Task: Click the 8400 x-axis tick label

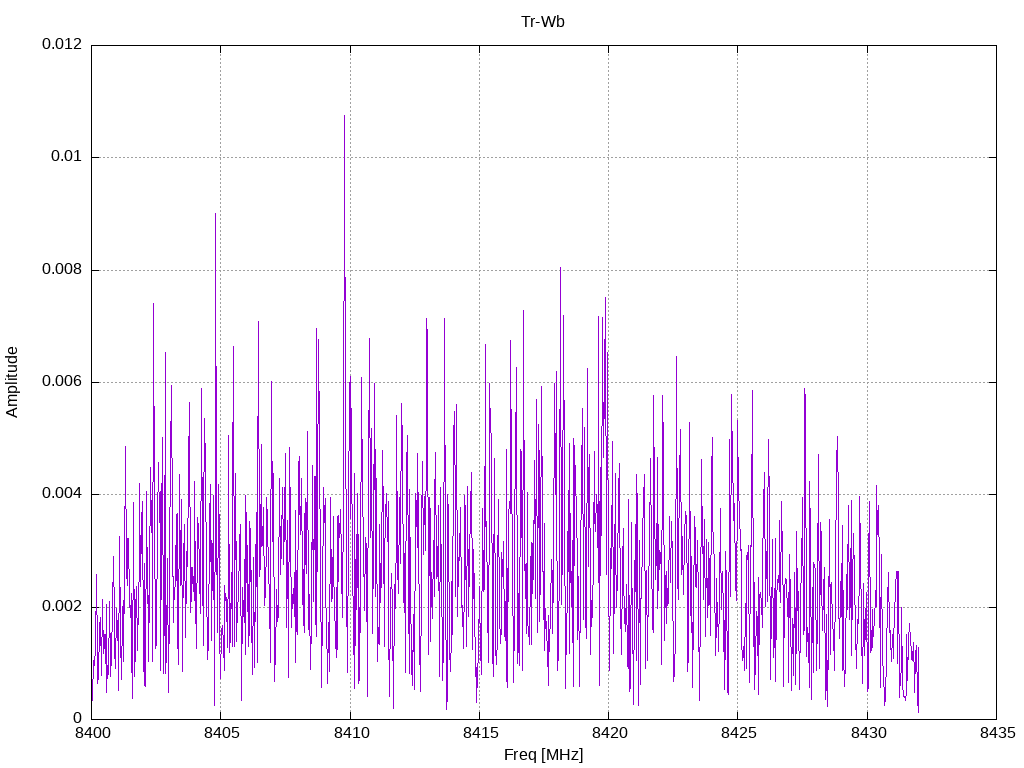Action: (x=92, y=733)
